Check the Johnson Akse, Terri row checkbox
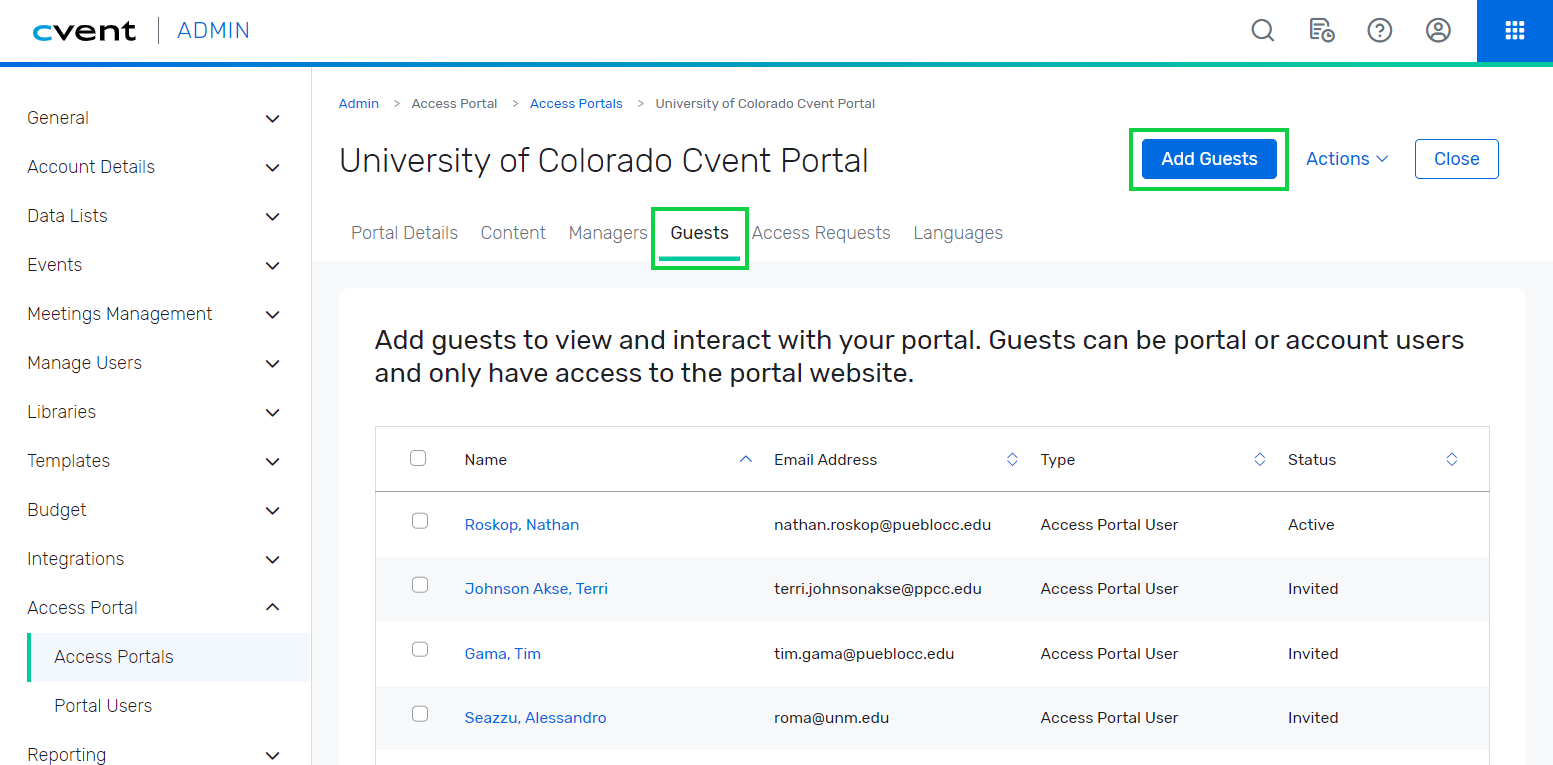This screenshot has height=765, width=1553. pyautogui.click(x=420, y=585)
